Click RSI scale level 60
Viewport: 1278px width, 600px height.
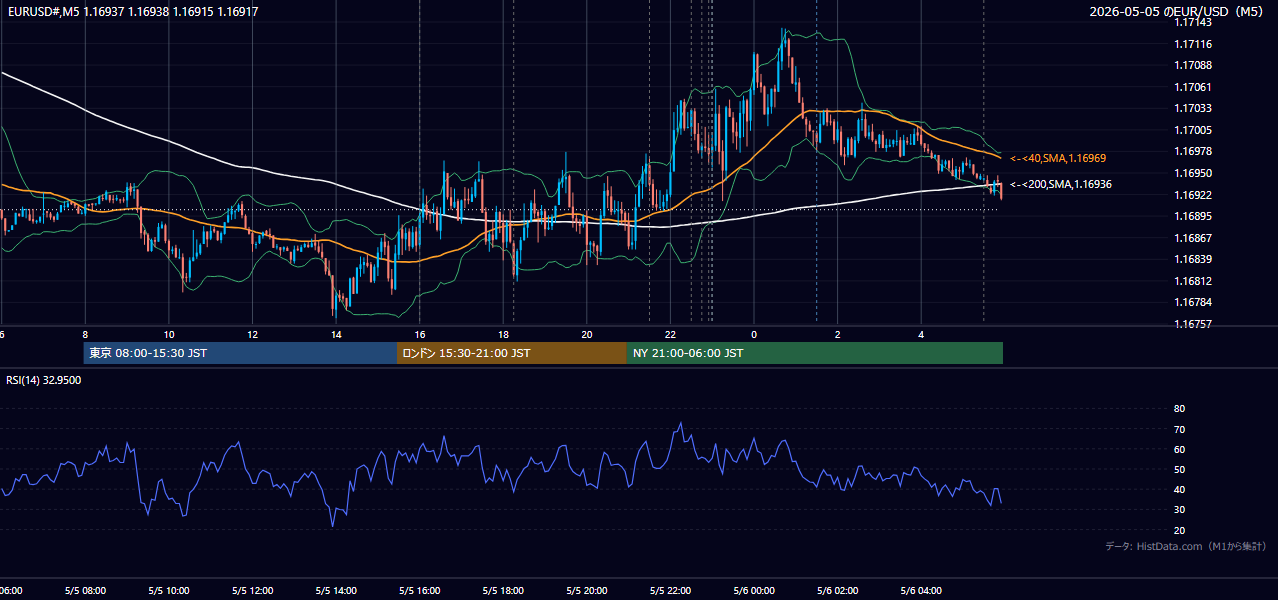[x=1180, y=449]
